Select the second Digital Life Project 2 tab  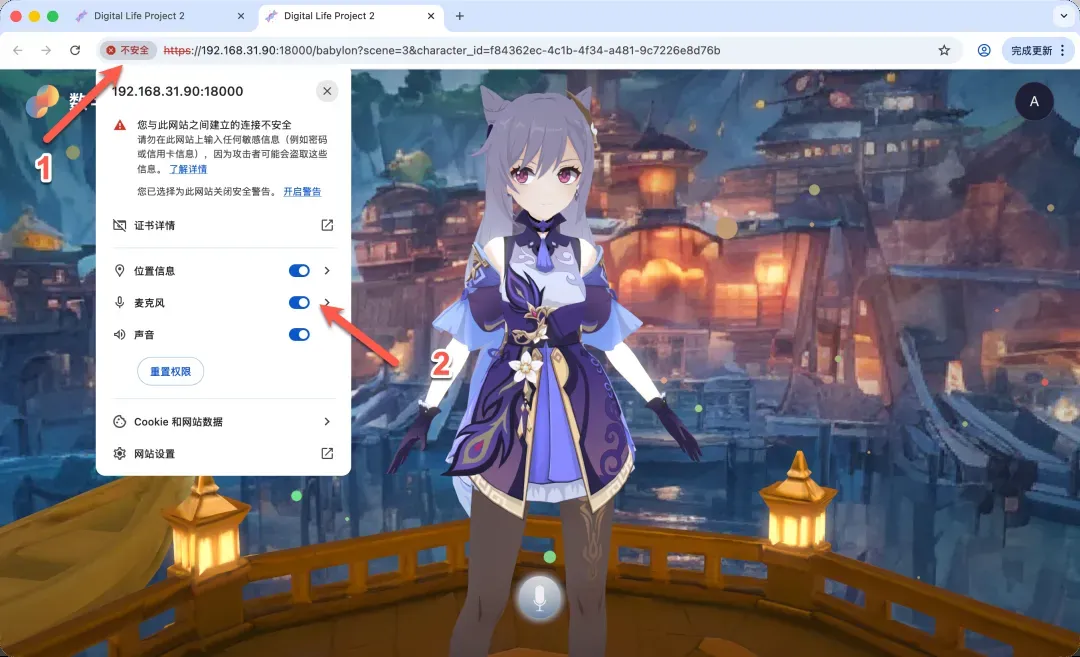(351, 16)
